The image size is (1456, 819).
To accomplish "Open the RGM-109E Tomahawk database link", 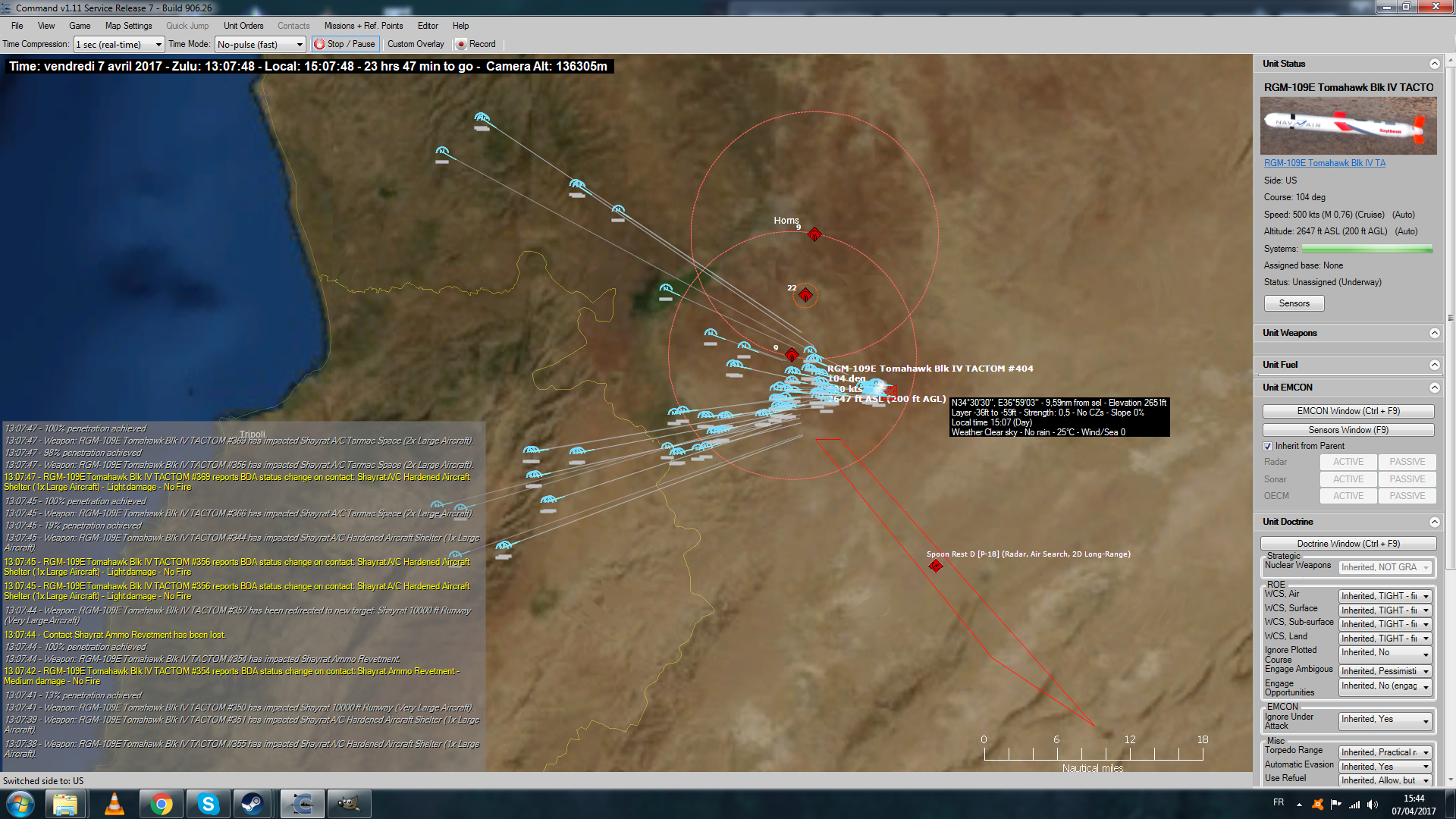I will pos(1324,163).
